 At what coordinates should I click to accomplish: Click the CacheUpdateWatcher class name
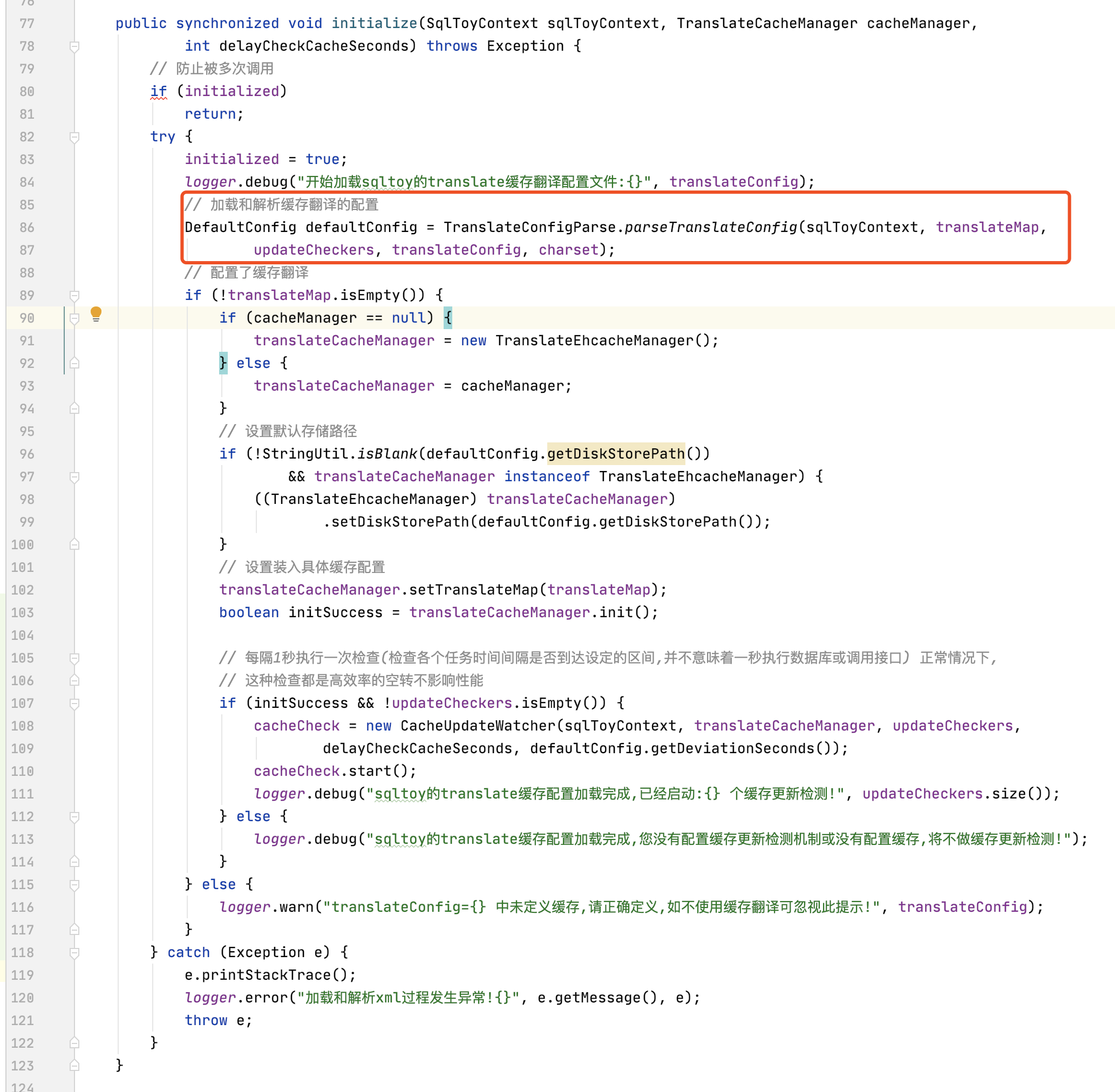478,726
